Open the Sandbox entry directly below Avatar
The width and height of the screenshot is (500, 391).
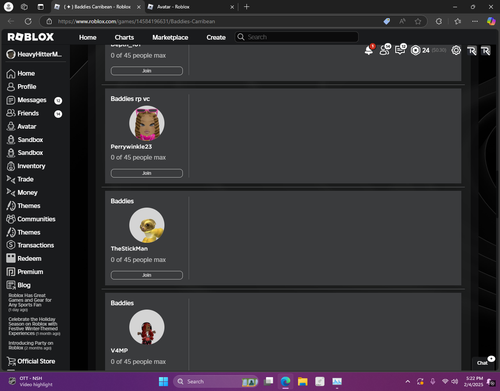(25, 140)
